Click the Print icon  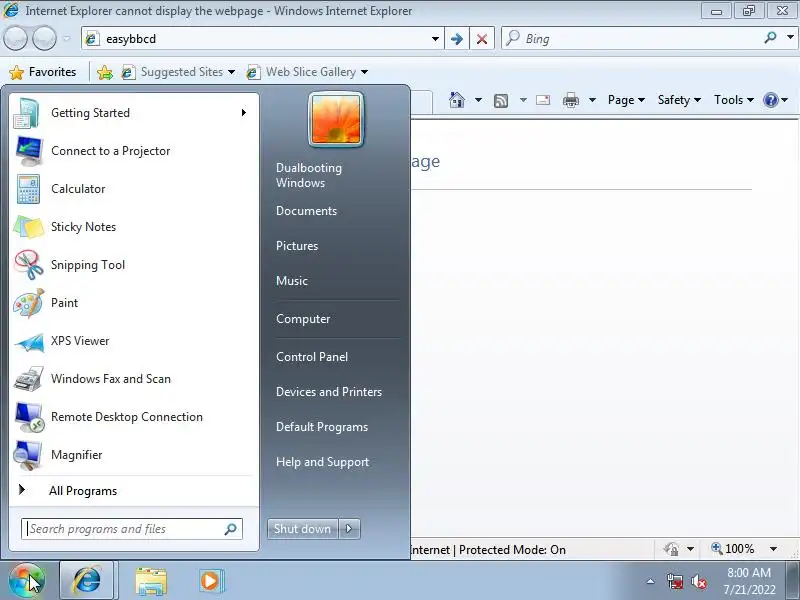pyautogui.click(x=570, y=100)
